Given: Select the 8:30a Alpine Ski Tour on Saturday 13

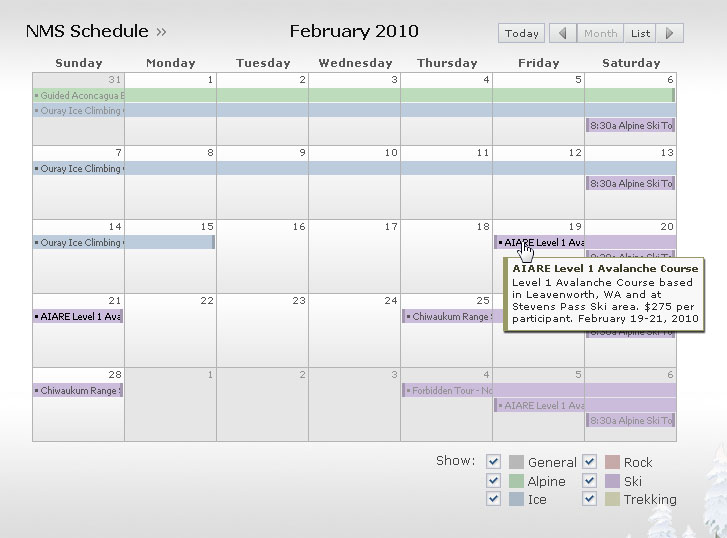Looking at the screenshot, I should click(630, 184).
